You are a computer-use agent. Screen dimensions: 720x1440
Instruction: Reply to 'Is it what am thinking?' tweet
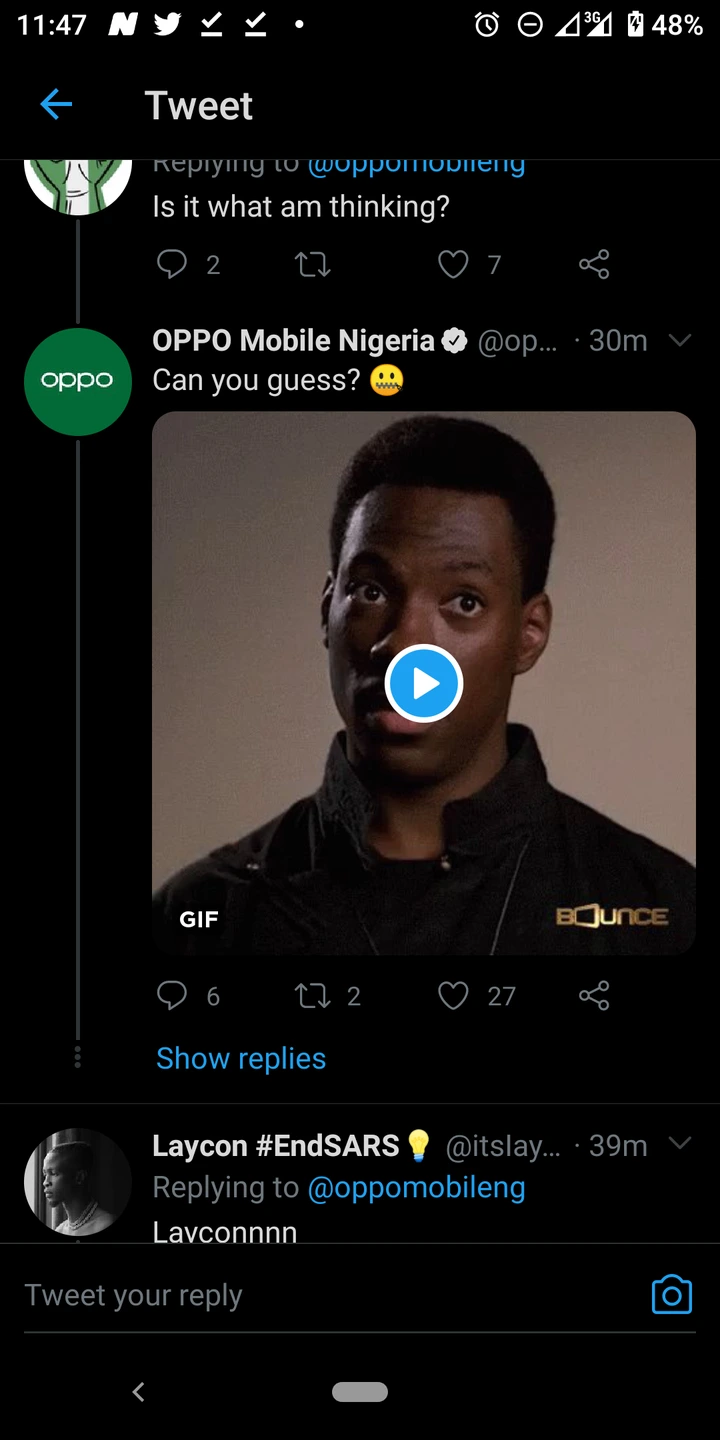[173, 264]
